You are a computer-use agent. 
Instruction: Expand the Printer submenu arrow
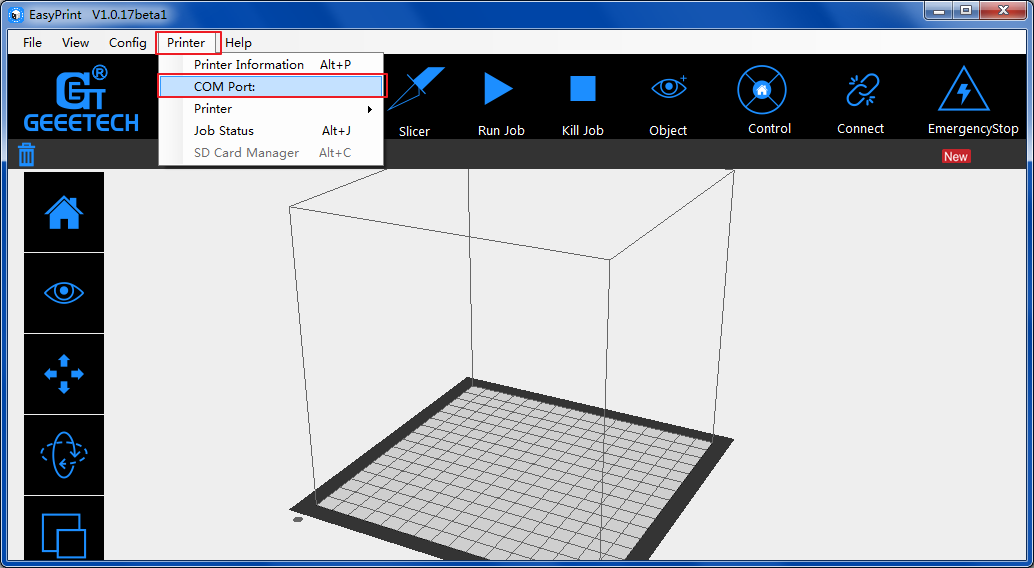tap(370, 109)
